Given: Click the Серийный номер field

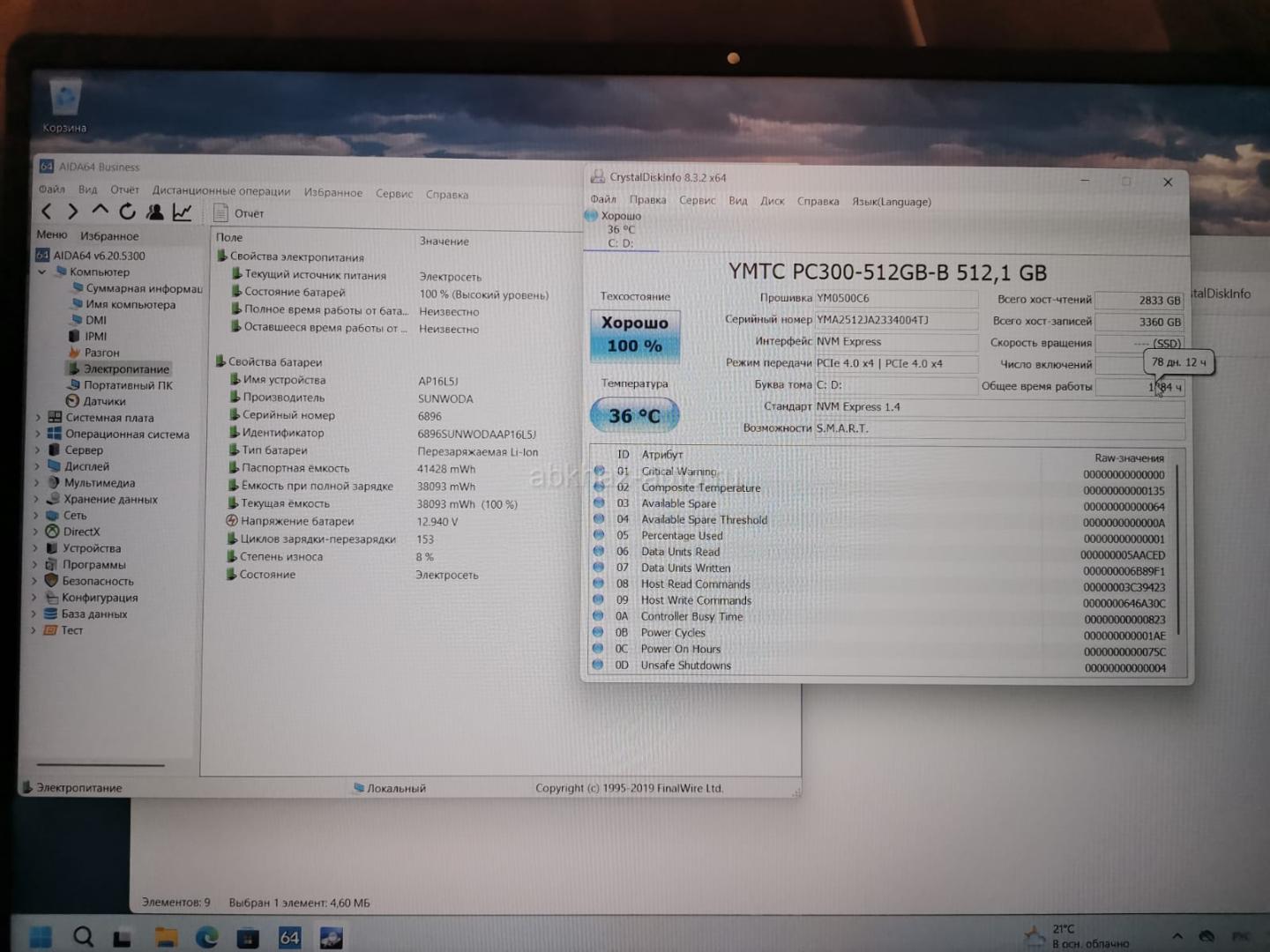Looking at the screenshot, I should [x=896, y=320].
